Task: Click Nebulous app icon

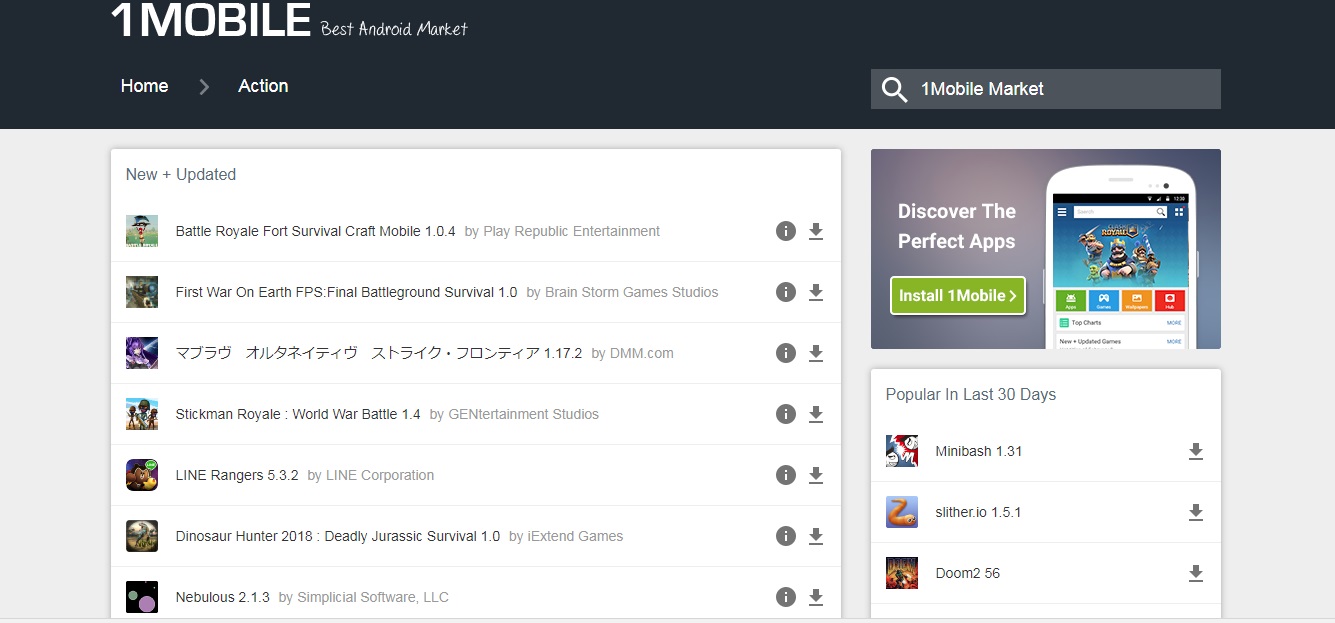Action: coord(142,597)
